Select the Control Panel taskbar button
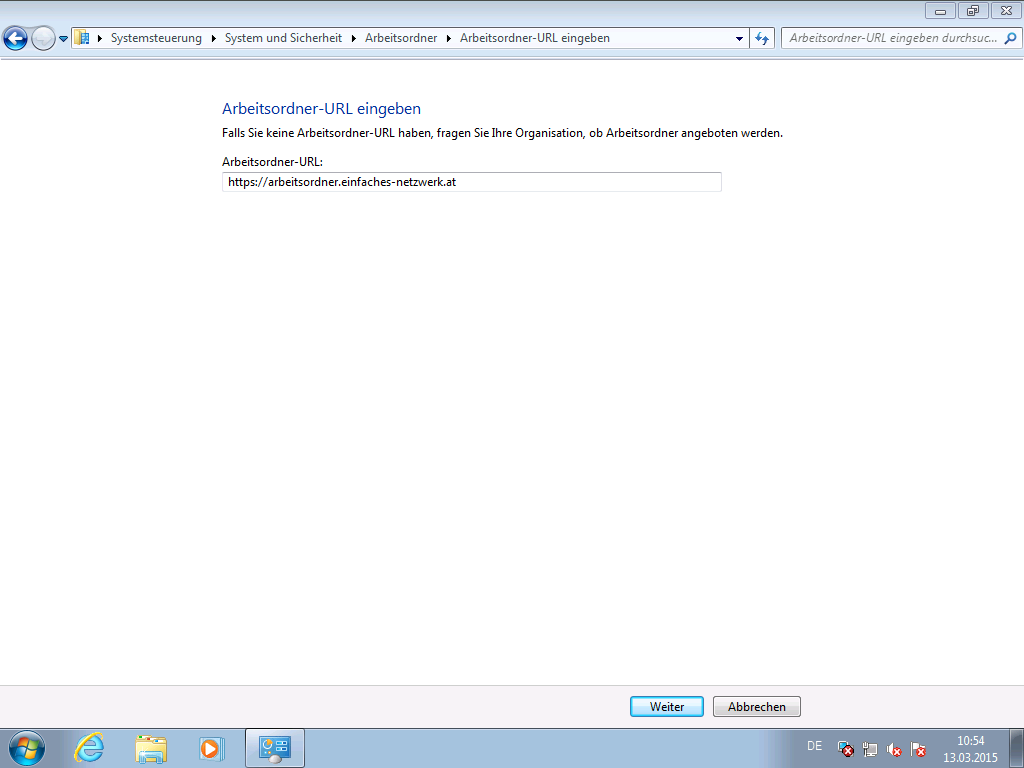This screenshot has height=768, width=1024. pyautogui.click(x=274, y=748)
